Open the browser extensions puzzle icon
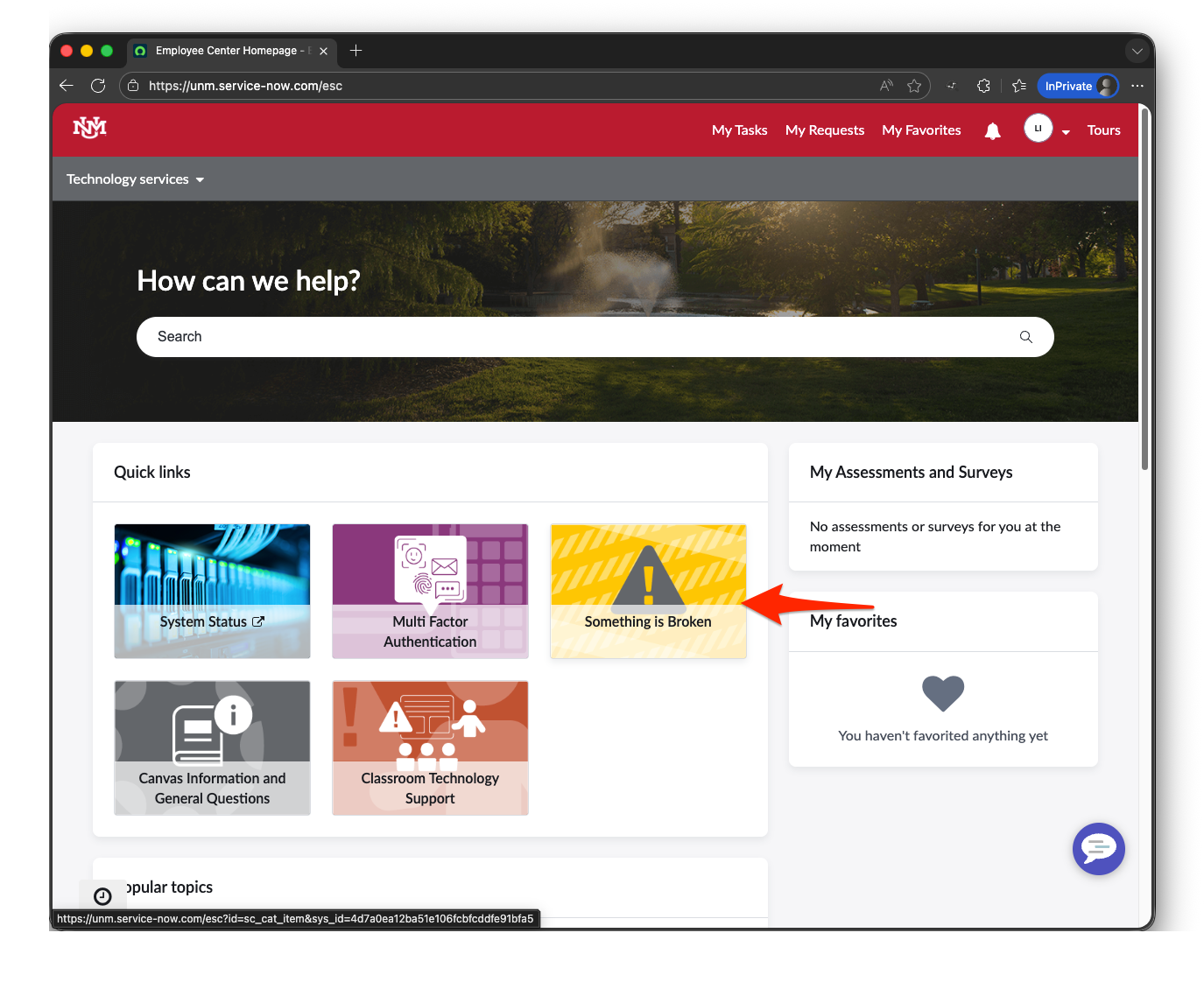This screenshot has height=996, width=1204. (983, 86)
